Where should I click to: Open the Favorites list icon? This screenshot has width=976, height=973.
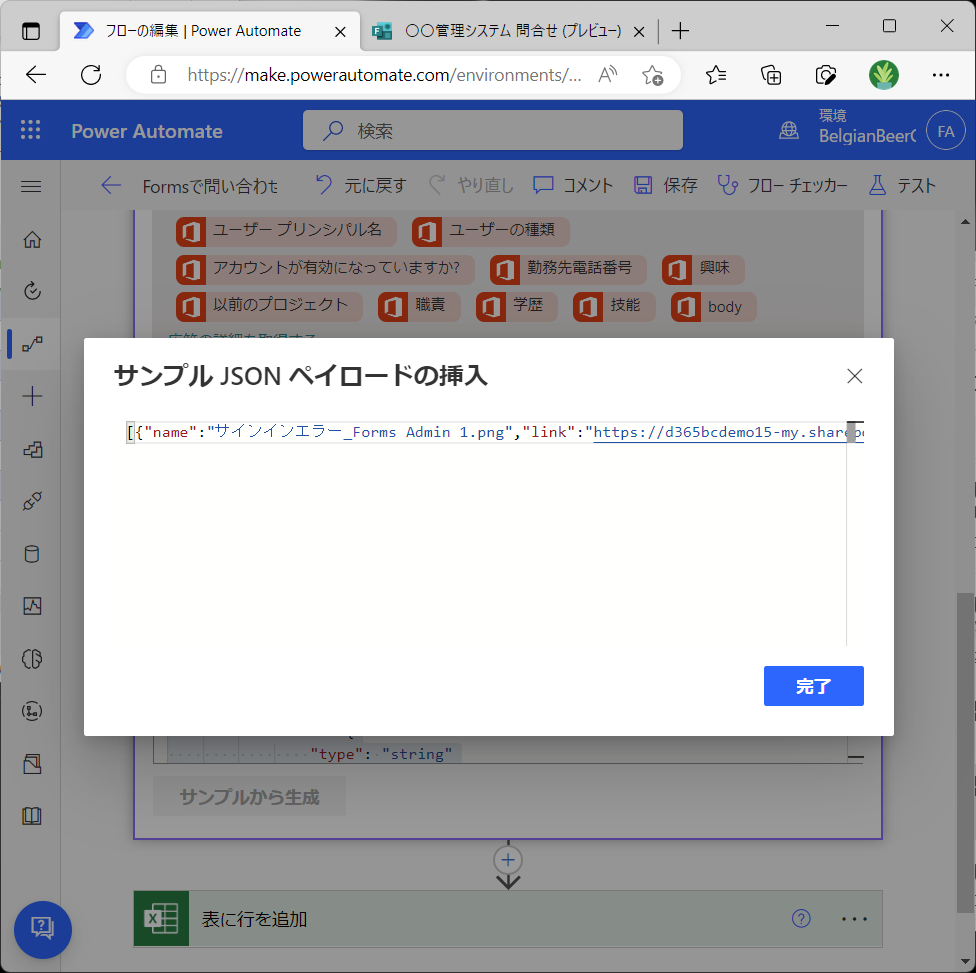716,75
